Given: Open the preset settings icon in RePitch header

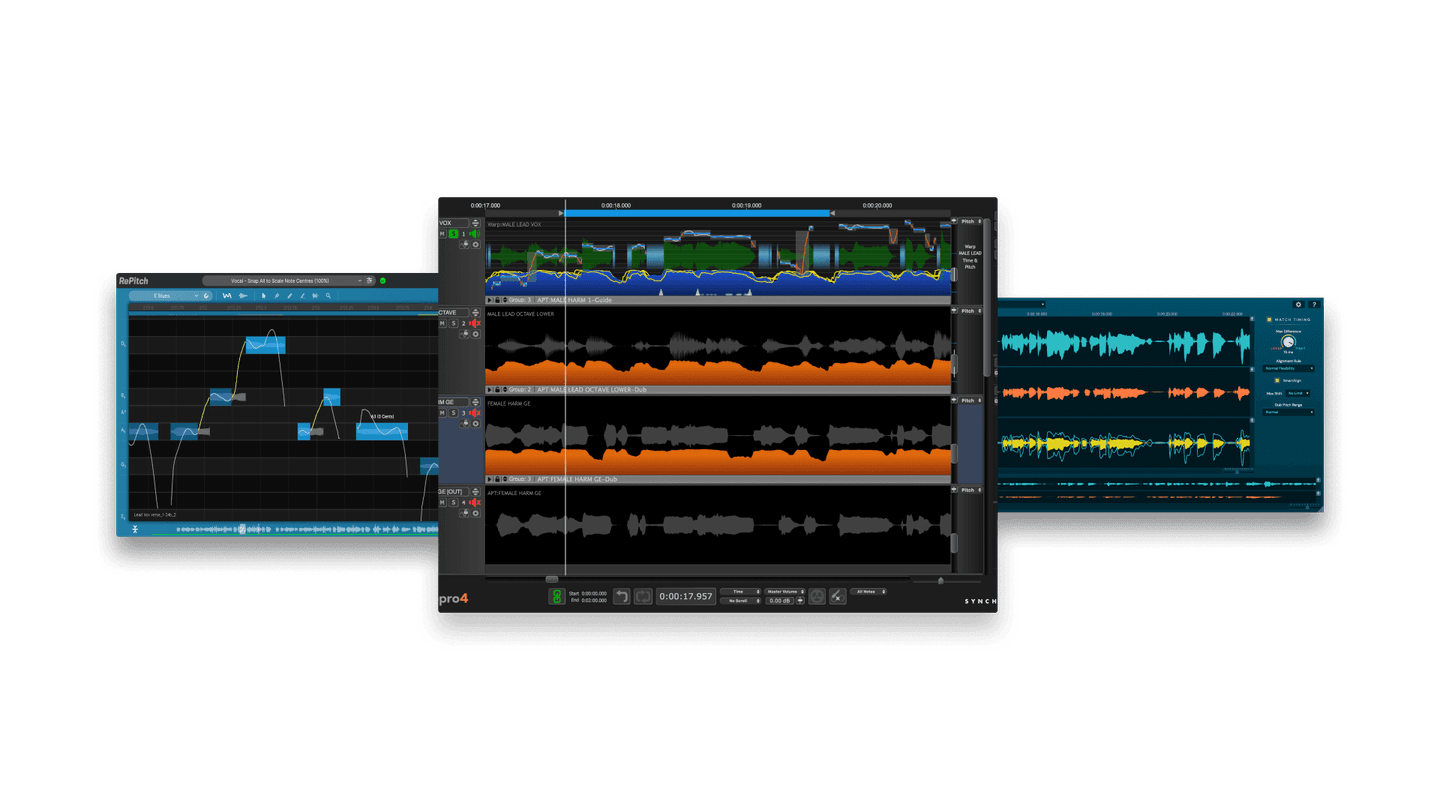Looking at the screenshot, I should [369, 281].
